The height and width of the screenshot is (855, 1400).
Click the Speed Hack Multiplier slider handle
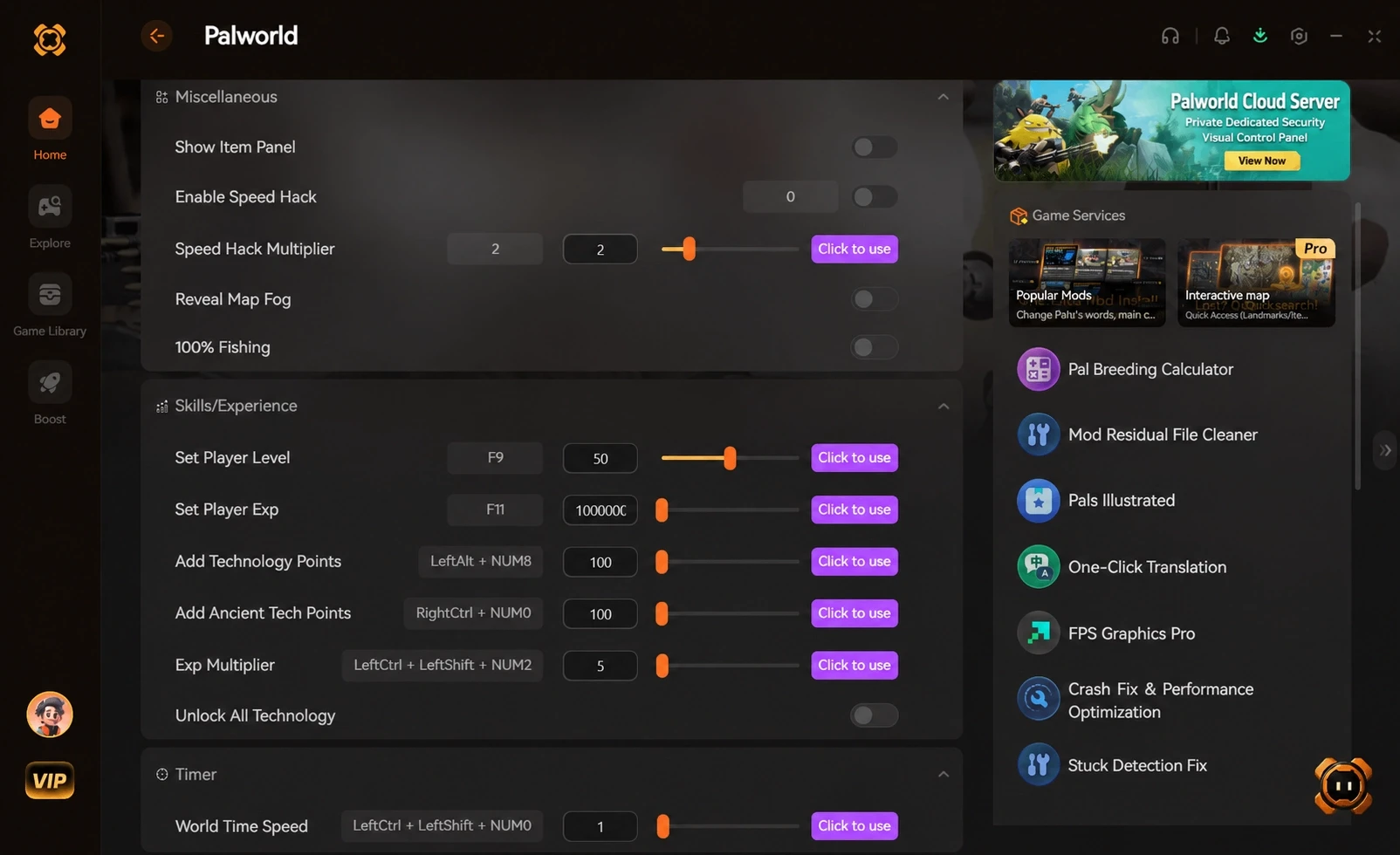pyautogui.click(x=690, y=250)
